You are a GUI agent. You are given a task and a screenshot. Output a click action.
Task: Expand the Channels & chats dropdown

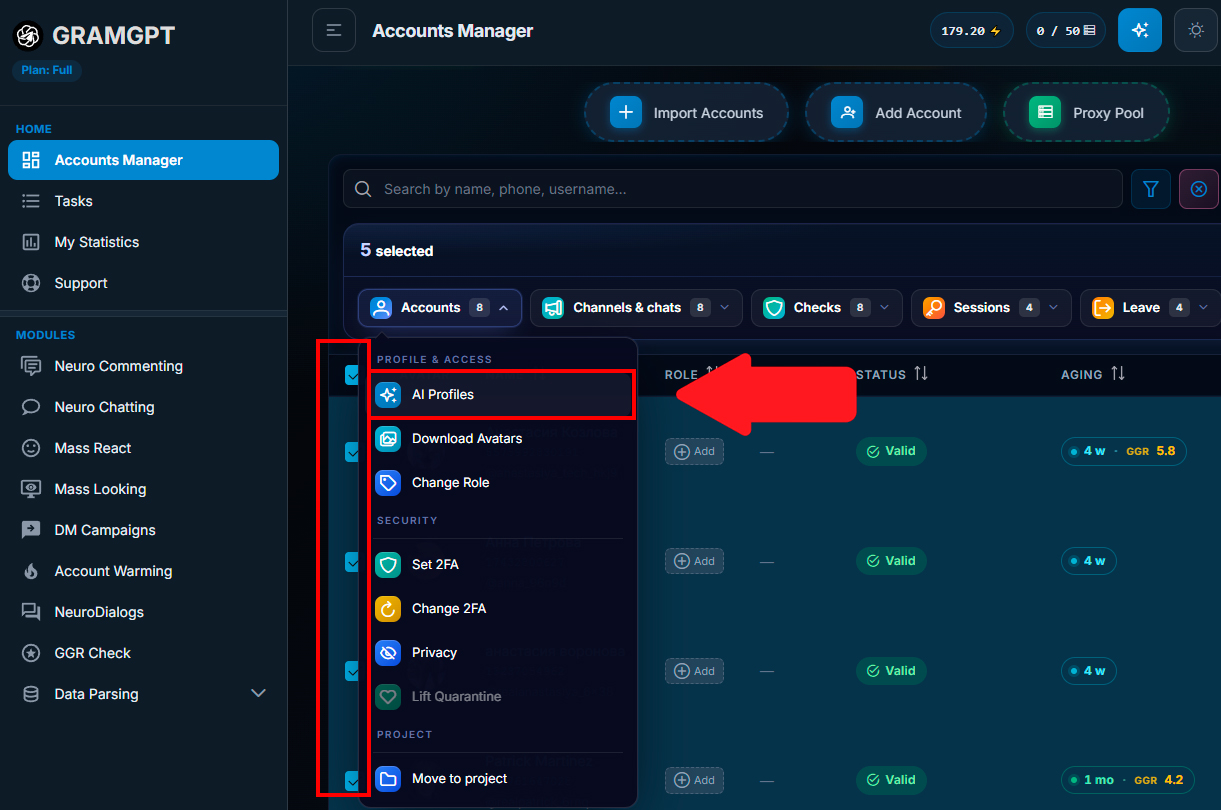click(636, 308)
